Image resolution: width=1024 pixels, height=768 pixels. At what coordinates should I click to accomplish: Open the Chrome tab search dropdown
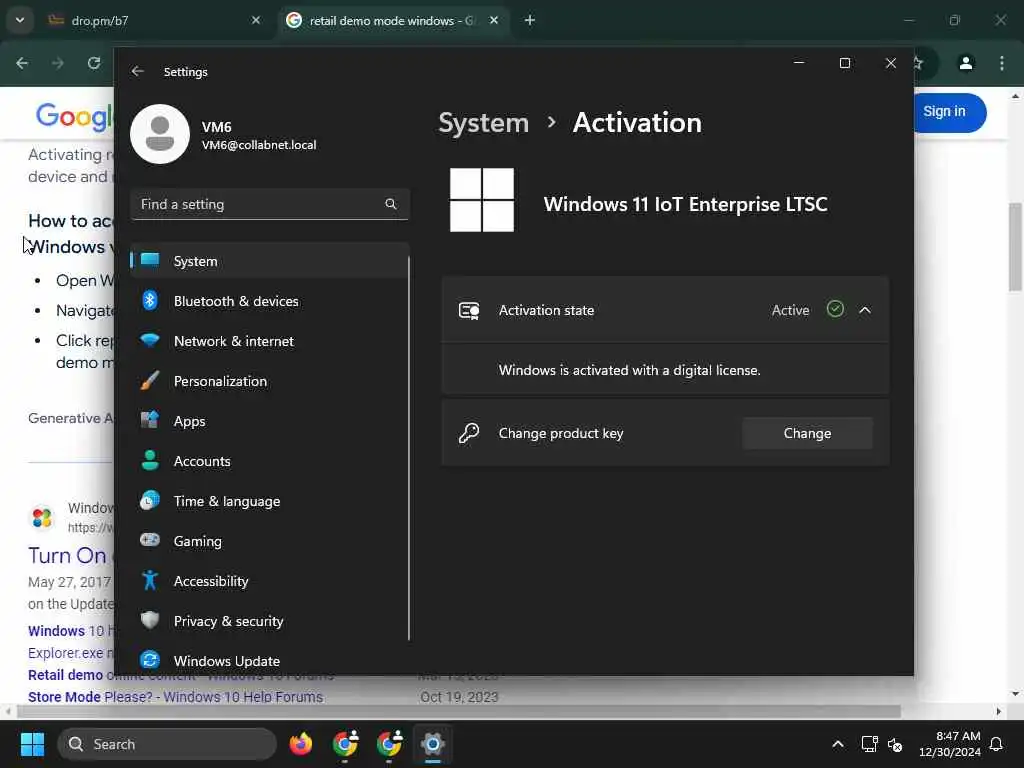tap(20, 20)
